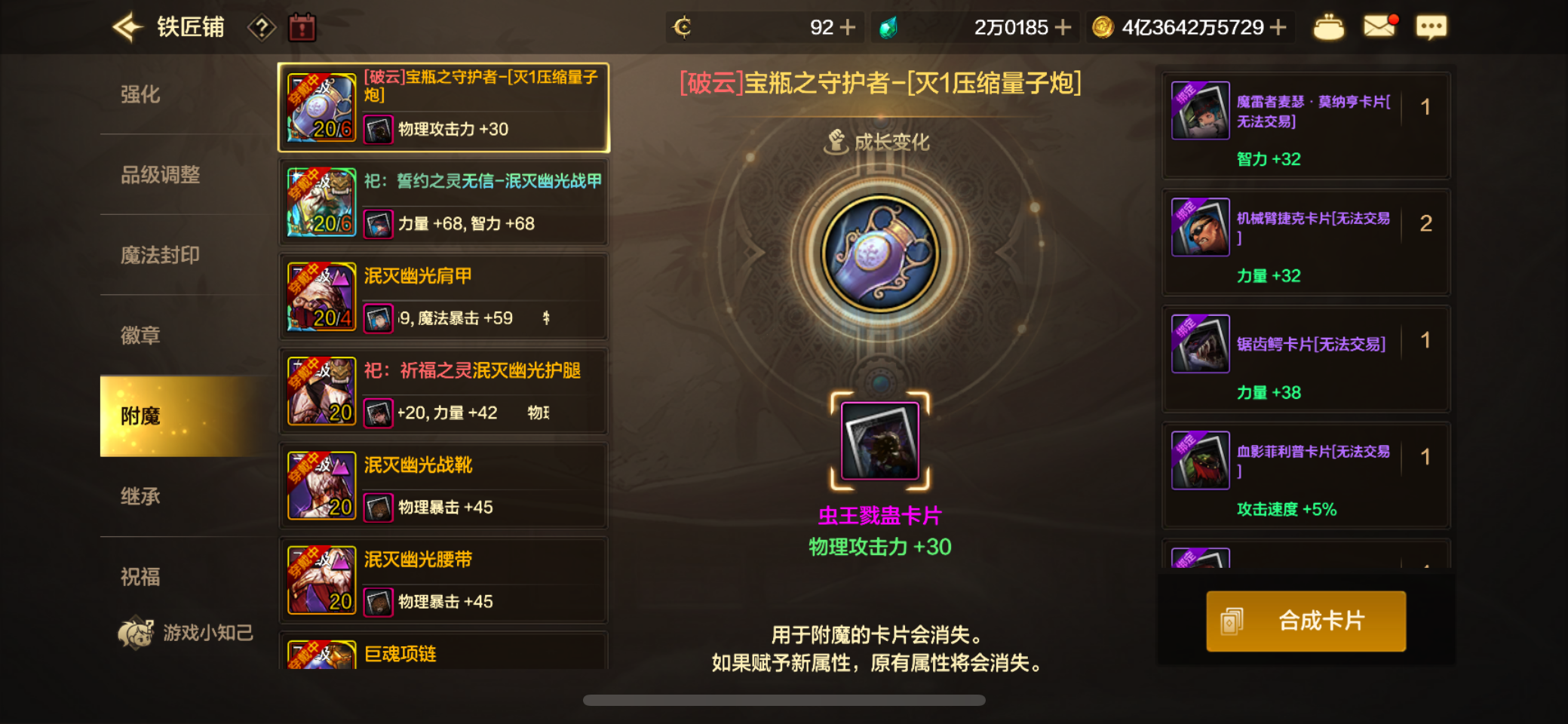
Task: Select the central vase equipment icon
Action: (x=879, y=253)
